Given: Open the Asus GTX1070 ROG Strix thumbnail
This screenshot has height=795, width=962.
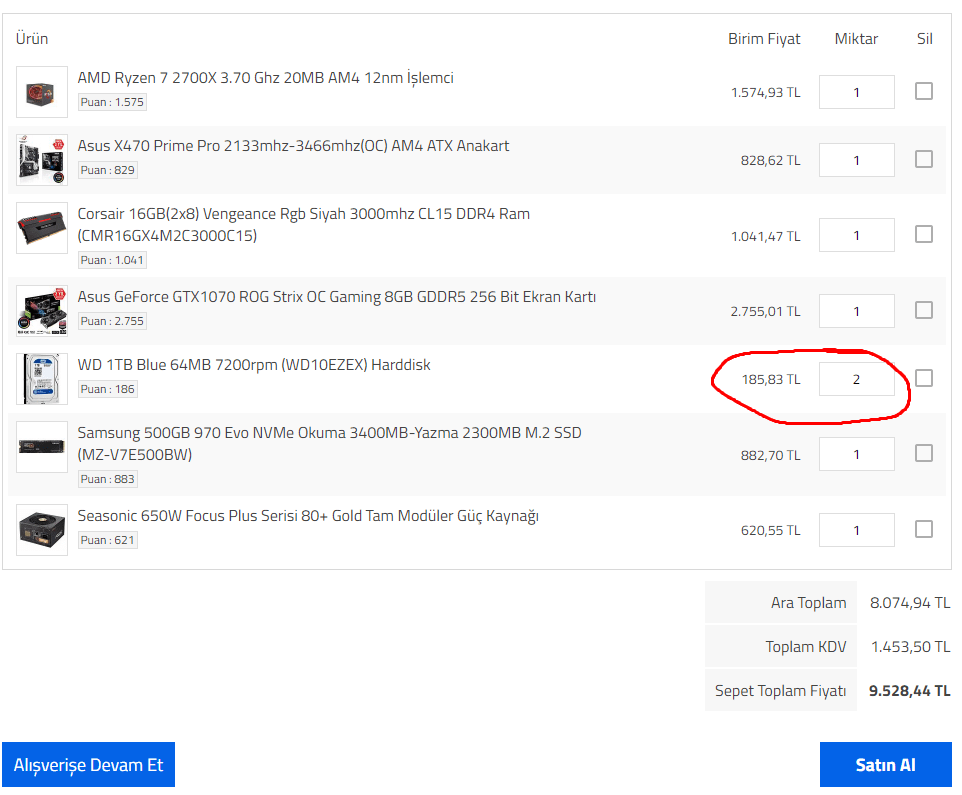Looking at the screenshot, I should coord(42,311).
